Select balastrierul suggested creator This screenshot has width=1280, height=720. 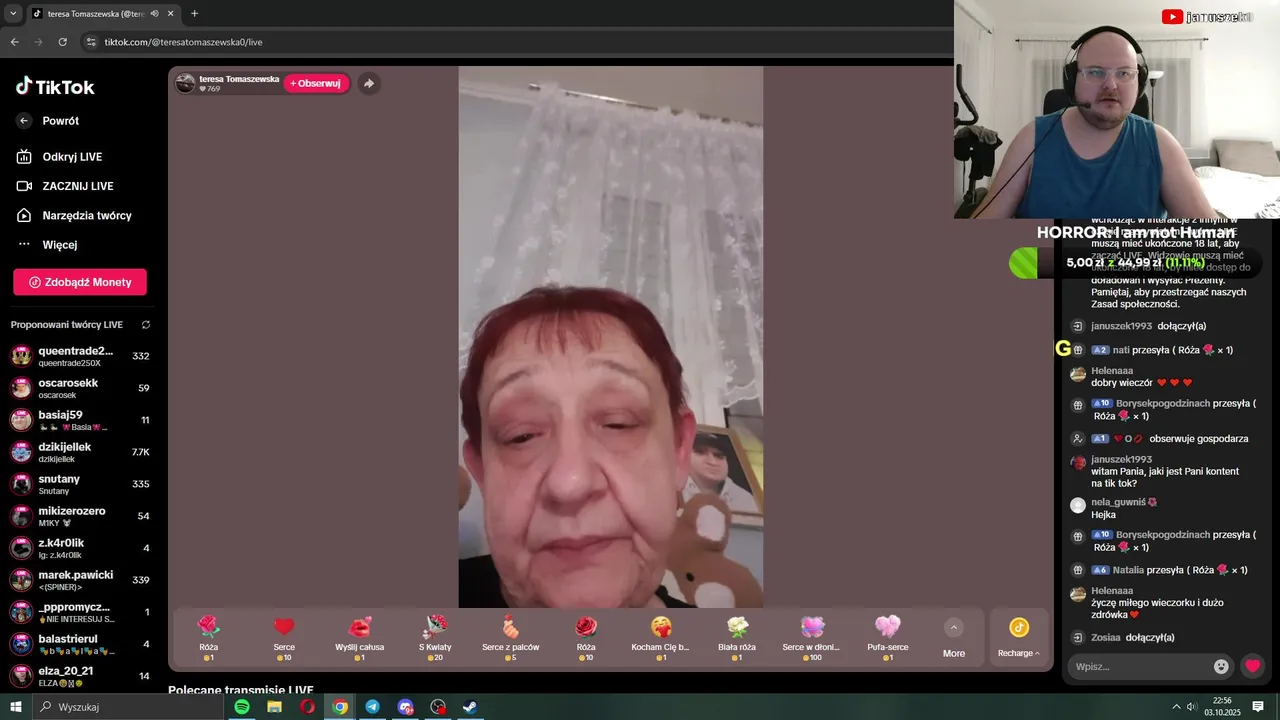[x=80, y=644]
